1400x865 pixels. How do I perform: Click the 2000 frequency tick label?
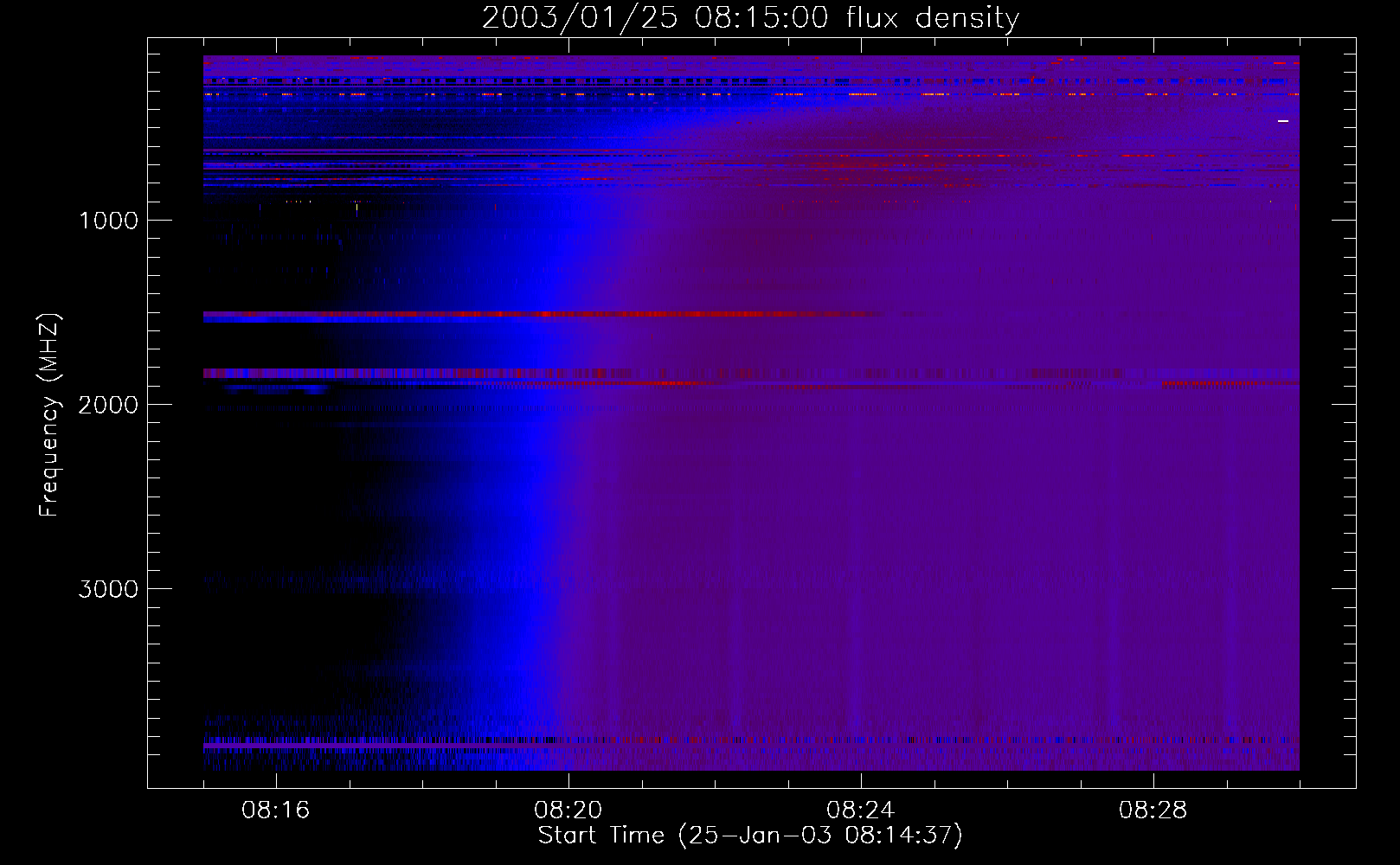[x=108, y=405]
